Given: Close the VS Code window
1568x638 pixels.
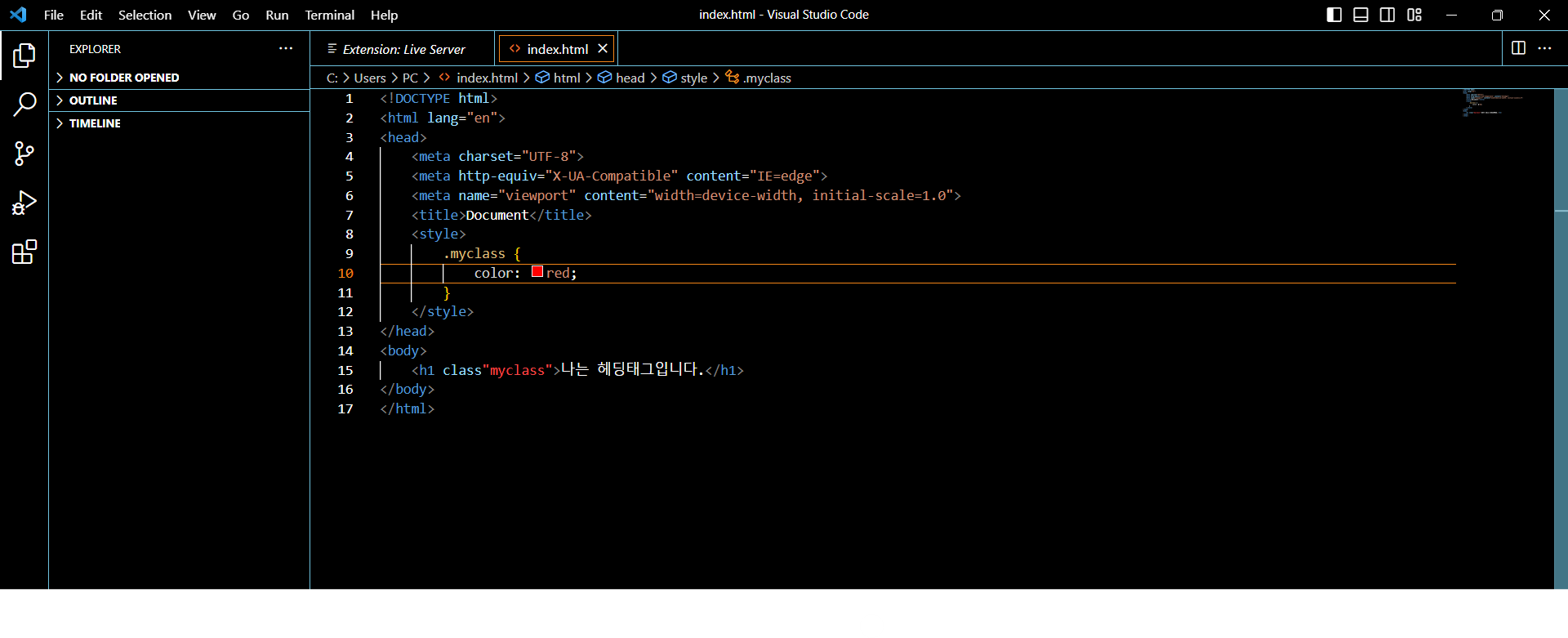Looking at the screenshot, I should point(1544,15).
